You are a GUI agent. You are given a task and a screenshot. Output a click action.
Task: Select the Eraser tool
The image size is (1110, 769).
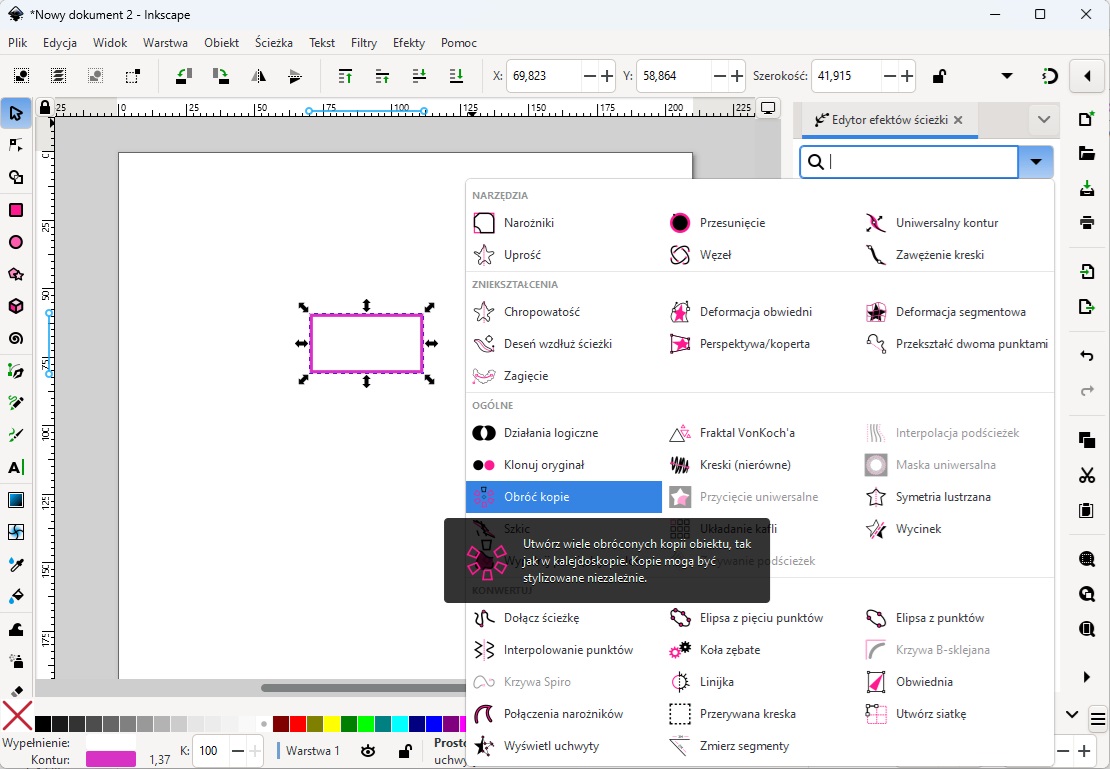(16, 691)
